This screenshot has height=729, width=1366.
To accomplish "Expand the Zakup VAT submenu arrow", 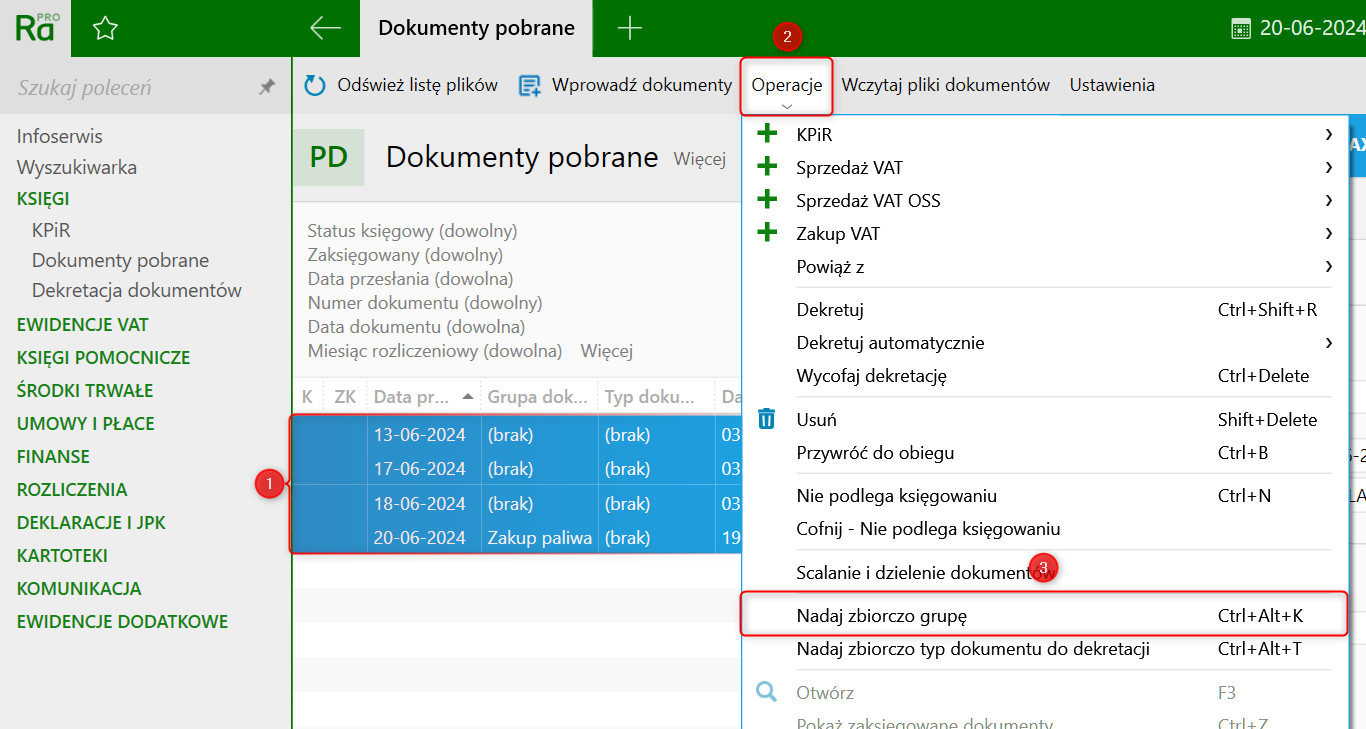I will pyautogui.click(x=1329, y=233).
